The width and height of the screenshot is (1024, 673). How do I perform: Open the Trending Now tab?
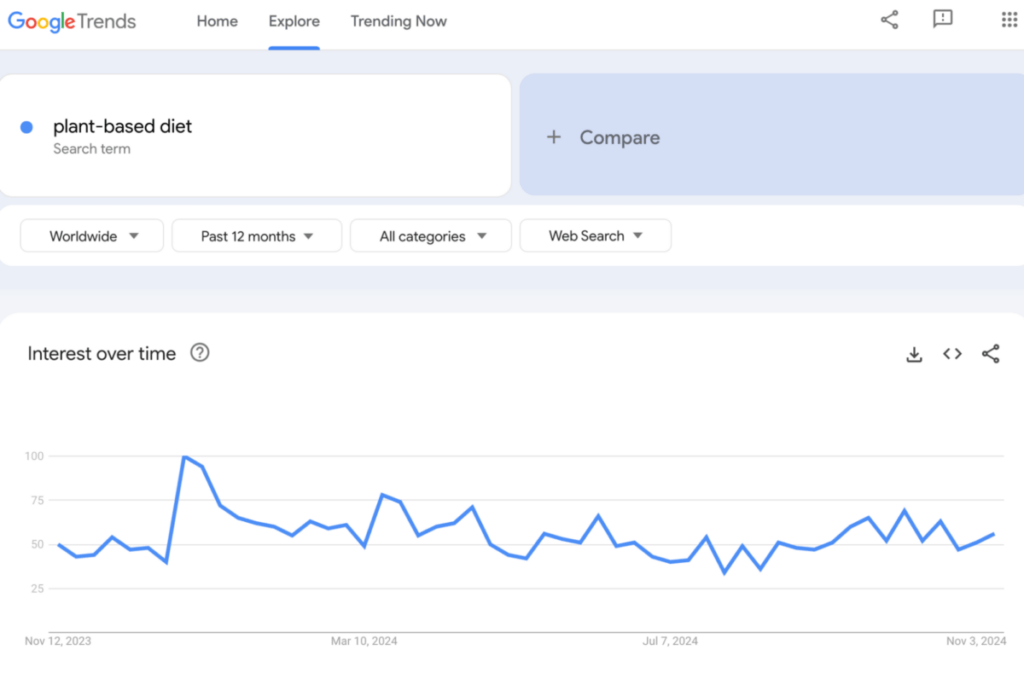click(x=398, y=22)
